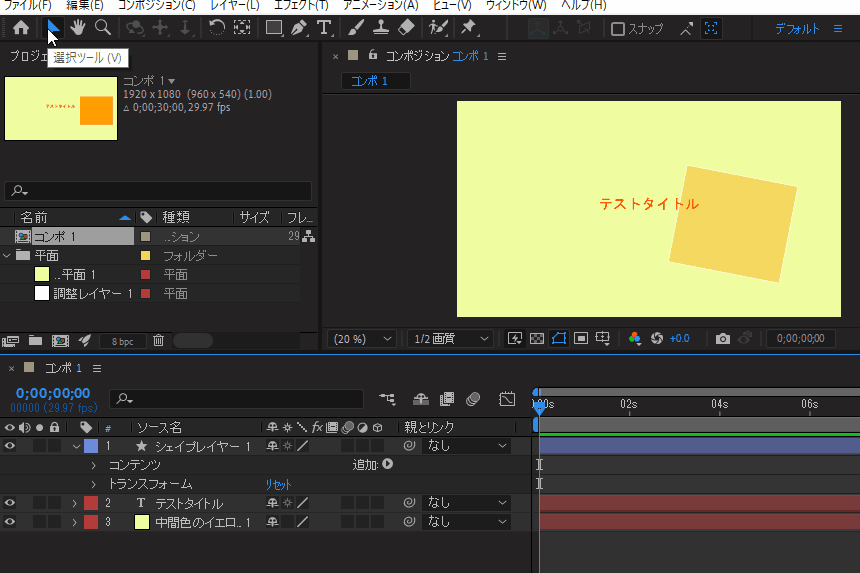Hide the 中間色のイエロー layer via eye icon
This screenshot has width=860, height=573.
pos(9,522)
